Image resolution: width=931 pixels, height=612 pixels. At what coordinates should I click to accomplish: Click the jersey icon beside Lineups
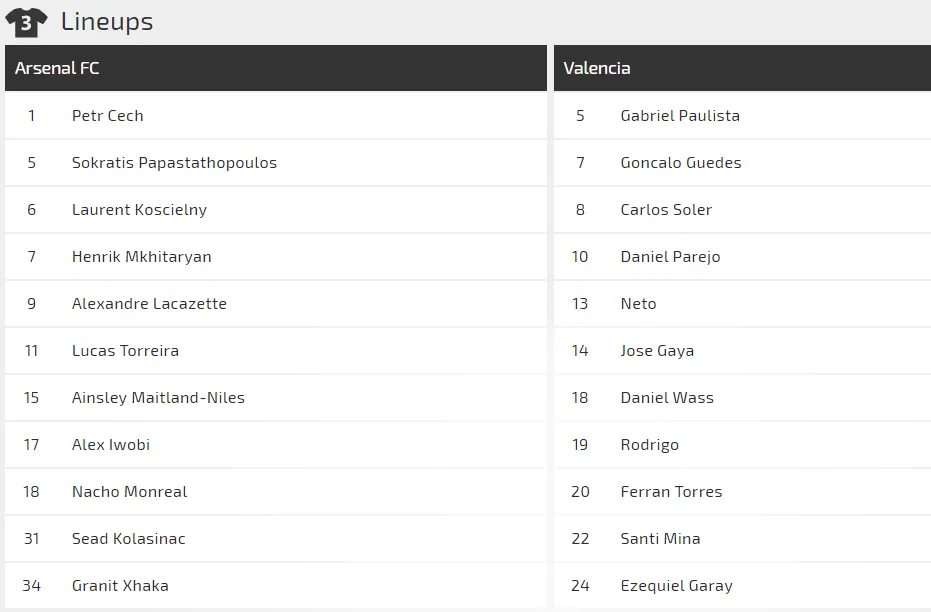(x=26, y=22)
